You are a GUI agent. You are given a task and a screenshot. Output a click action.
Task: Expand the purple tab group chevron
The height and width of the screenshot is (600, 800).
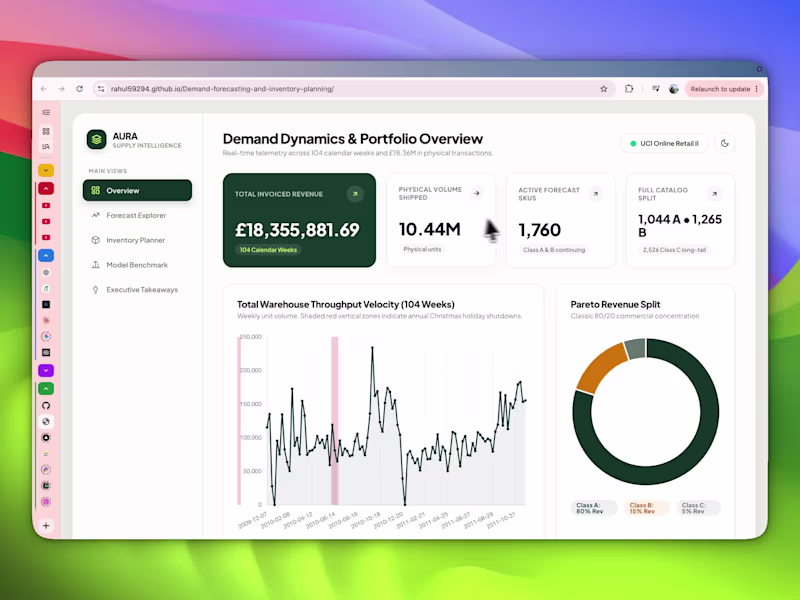pyautogui.click(x=46, y=370)
